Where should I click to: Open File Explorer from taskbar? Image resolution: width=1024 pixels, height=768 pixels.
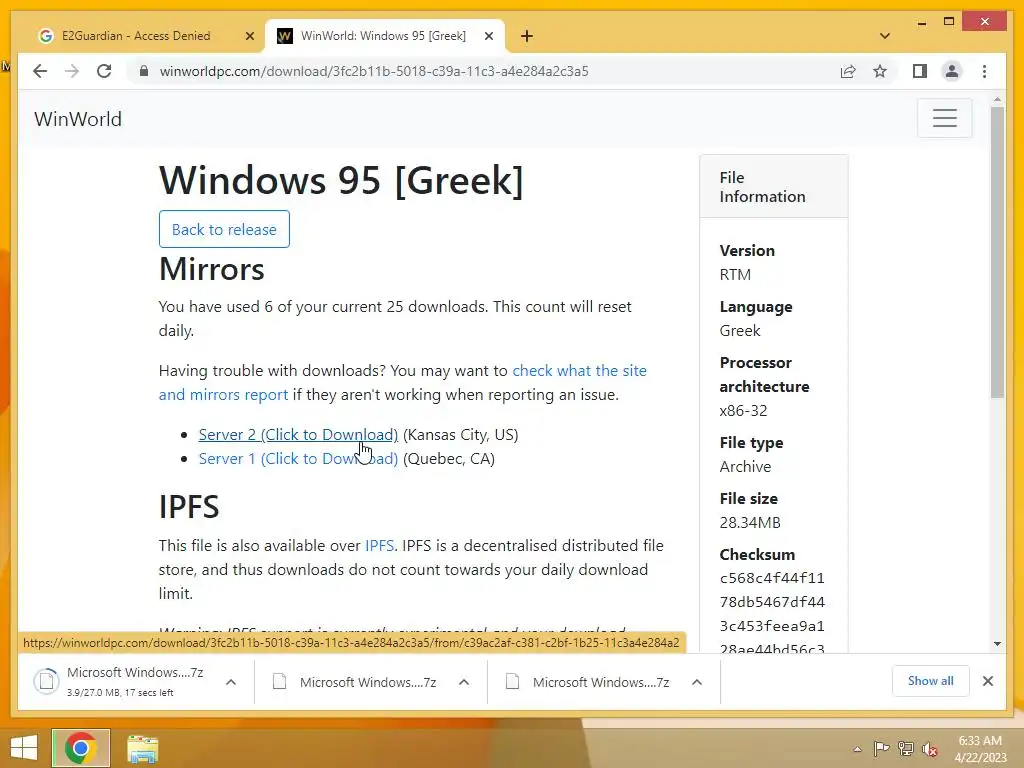click(142, 749)
